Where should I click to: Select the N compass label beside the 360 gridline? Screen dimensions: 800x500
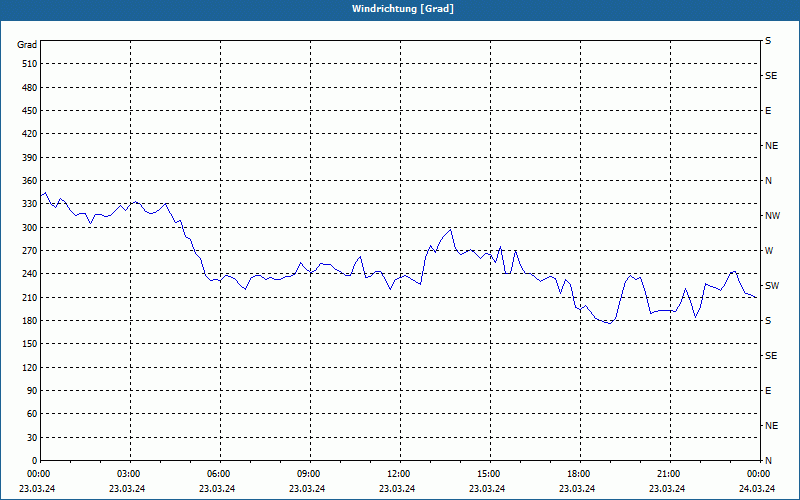pyautogui.click(x=768, y=181)
